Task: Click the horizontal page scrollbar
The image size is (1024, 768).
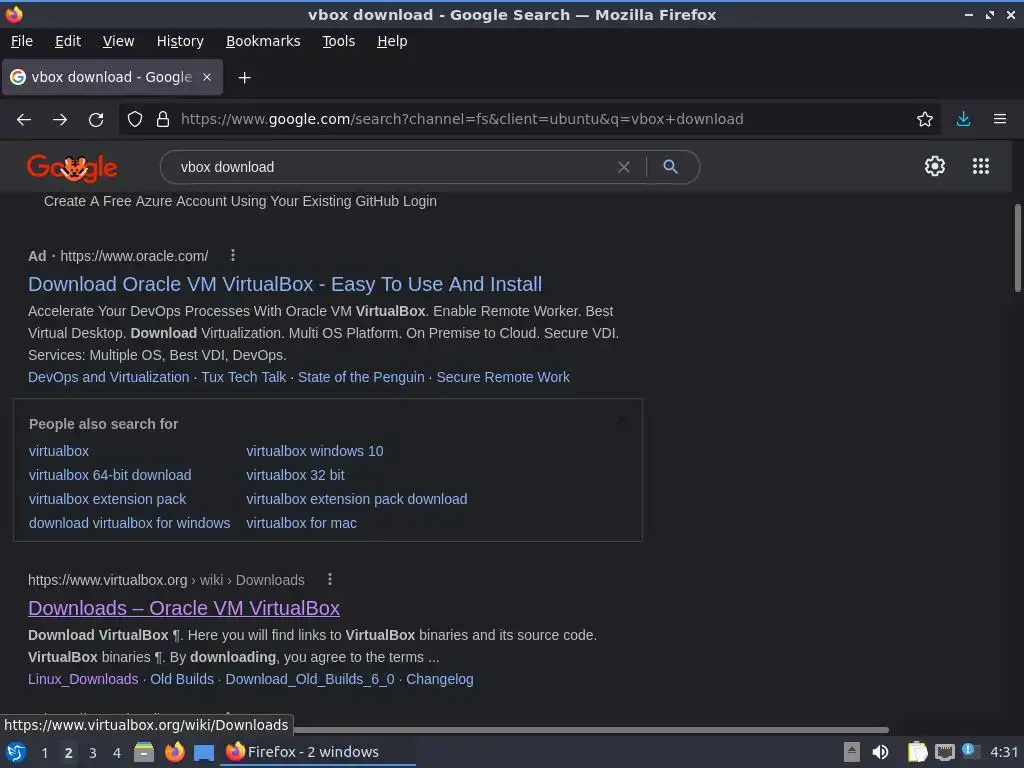Action: coord(591,729)
